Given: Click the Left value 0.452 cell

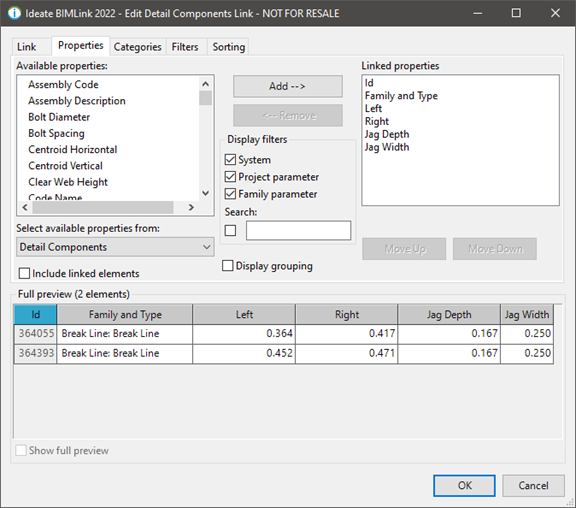Looking at the screenshot, I should click(244, 353).
